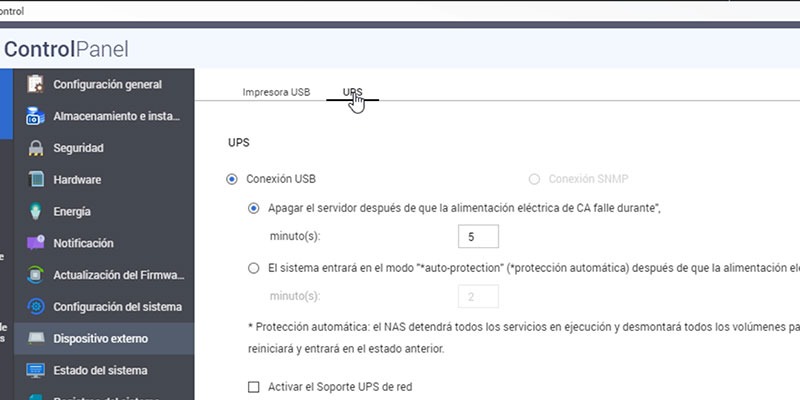Enable Activar el Soporte UPS de red
The width and height of the screenshot is (800, 400).
point(254,387)
